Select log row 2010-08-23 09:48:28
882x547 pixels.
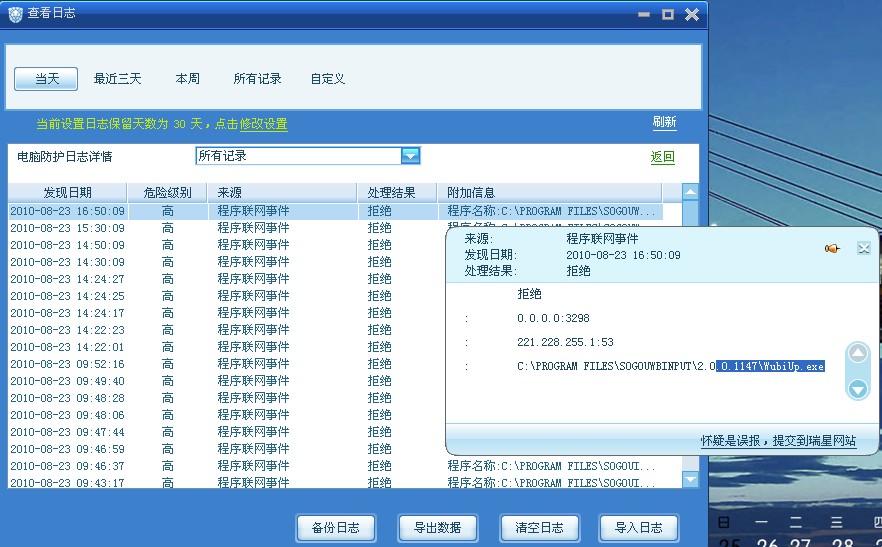coord(226,398)
